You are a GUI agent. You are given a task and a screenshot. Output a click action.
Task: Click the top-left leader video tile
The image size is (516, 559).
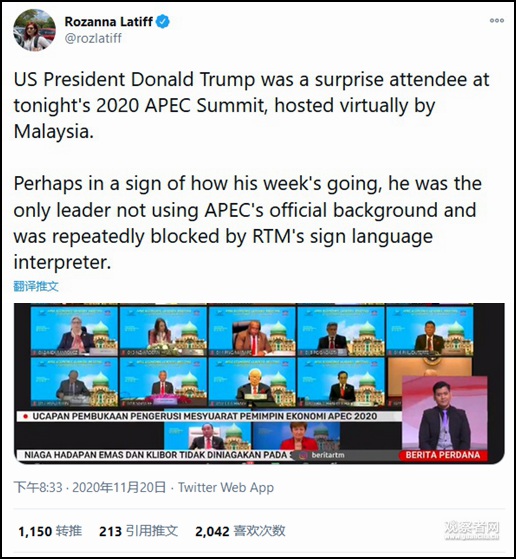(x=74, y=330)
